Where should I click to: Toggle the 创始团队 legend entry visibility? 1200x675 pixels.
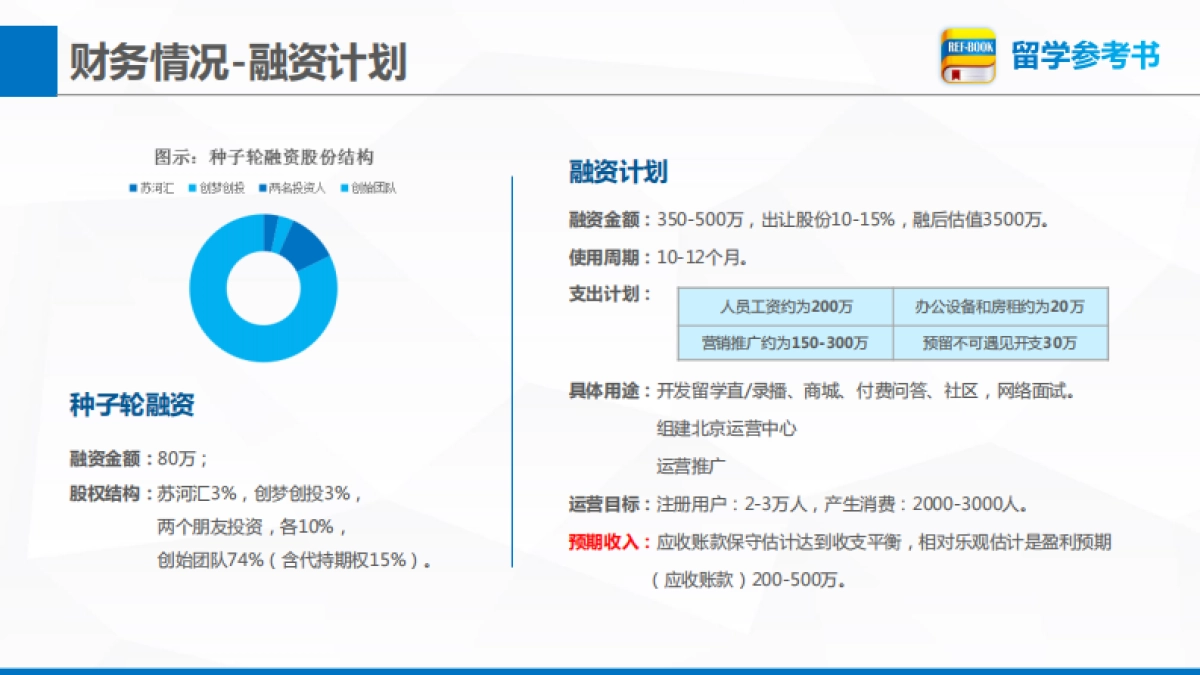tap(368, 187)
